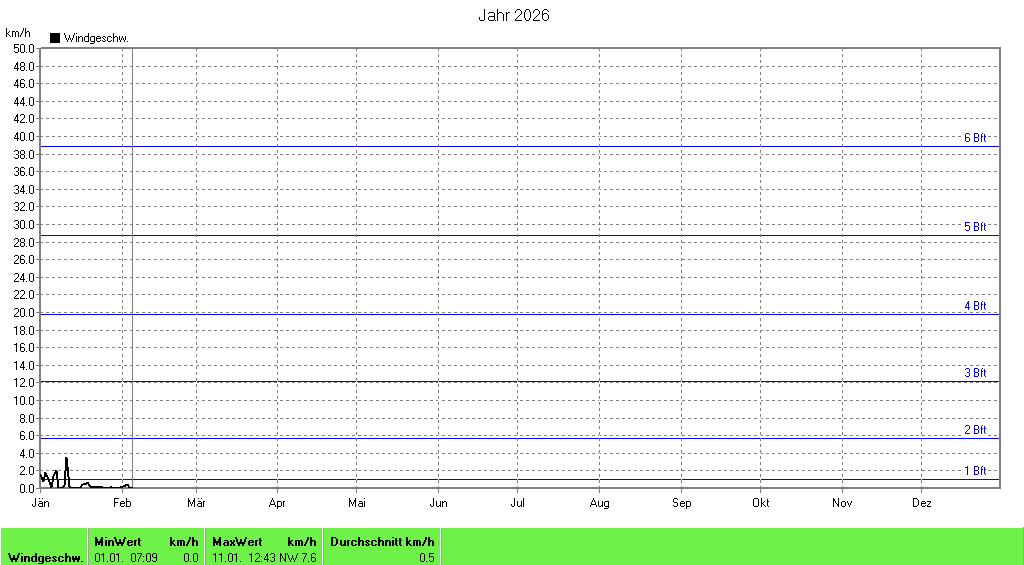The image size is (1024, 565).
Task: Click the Jul month axis label
Action: [x=518, y=503]
